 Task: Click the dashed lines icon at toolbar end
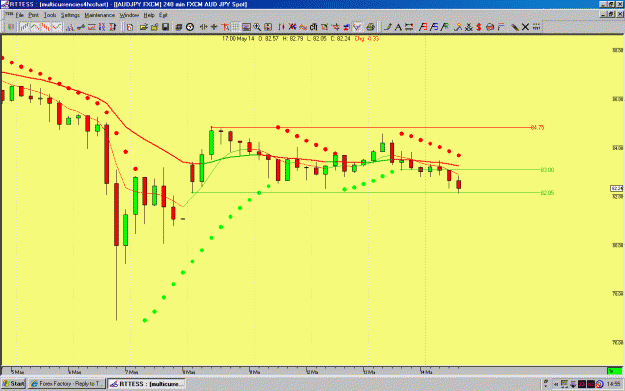(537, 27)
